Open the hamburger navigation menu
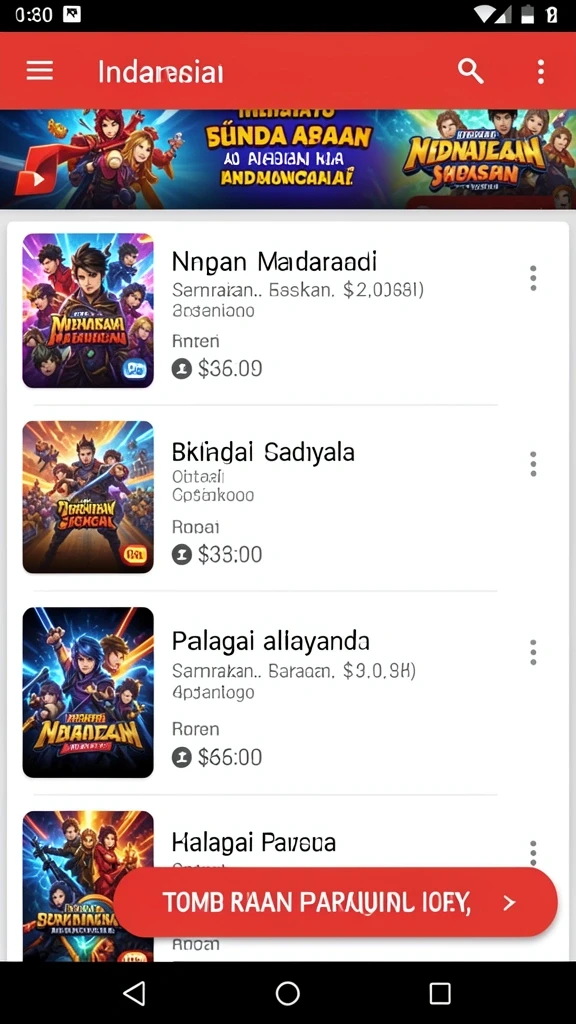The height and width of the screenshot is (1024, 576). (39, 71)
